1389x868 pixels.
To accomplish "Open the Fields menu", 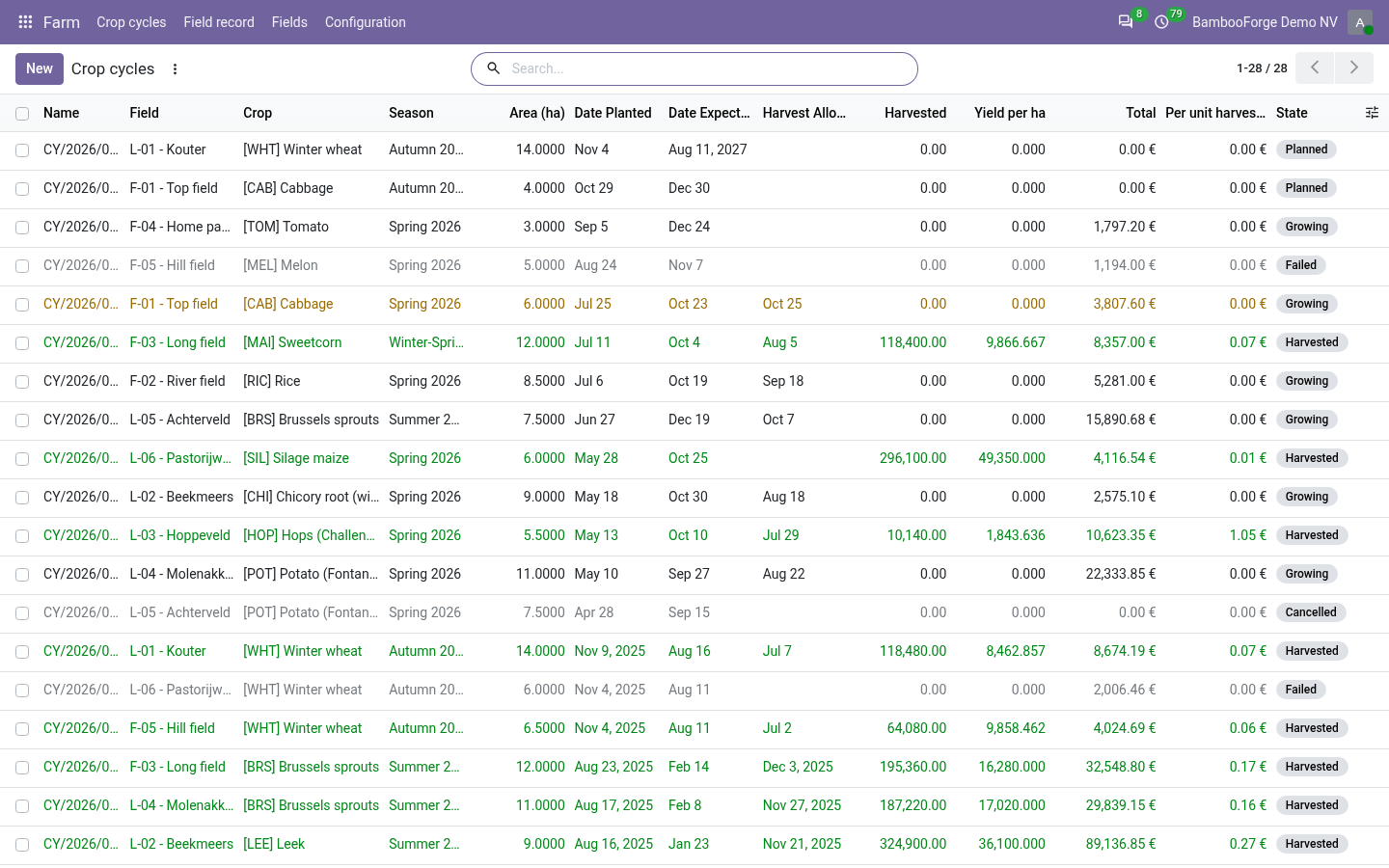I will click(289, 22).
